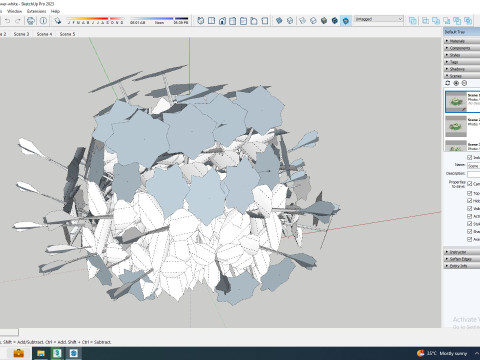The height and width of the screenshot is (360, 480).
Task: Expand the Shadows tray panel
Action: point(462,69)
